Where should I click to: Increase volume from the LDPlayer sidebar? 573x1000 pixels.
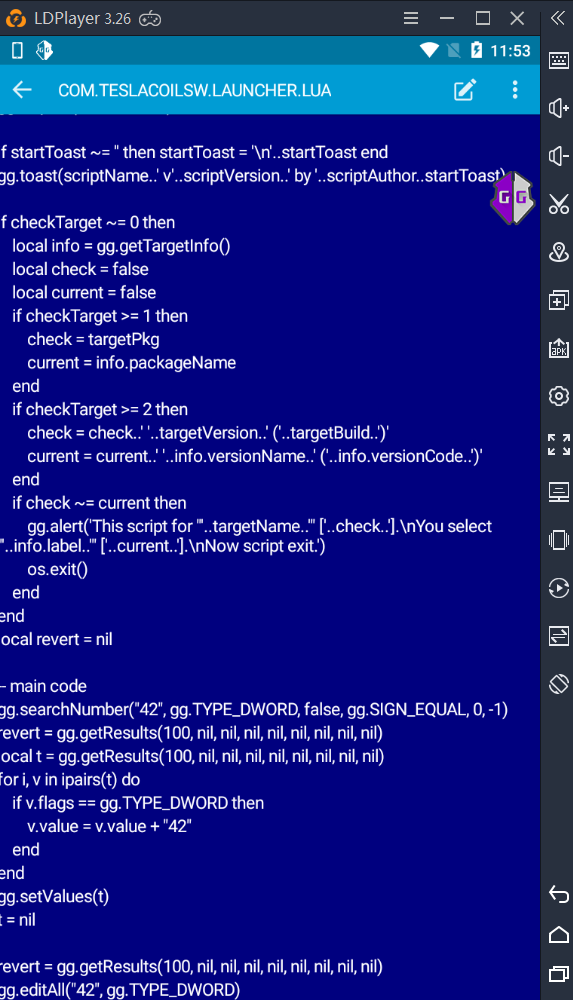(x=559, y=108)
